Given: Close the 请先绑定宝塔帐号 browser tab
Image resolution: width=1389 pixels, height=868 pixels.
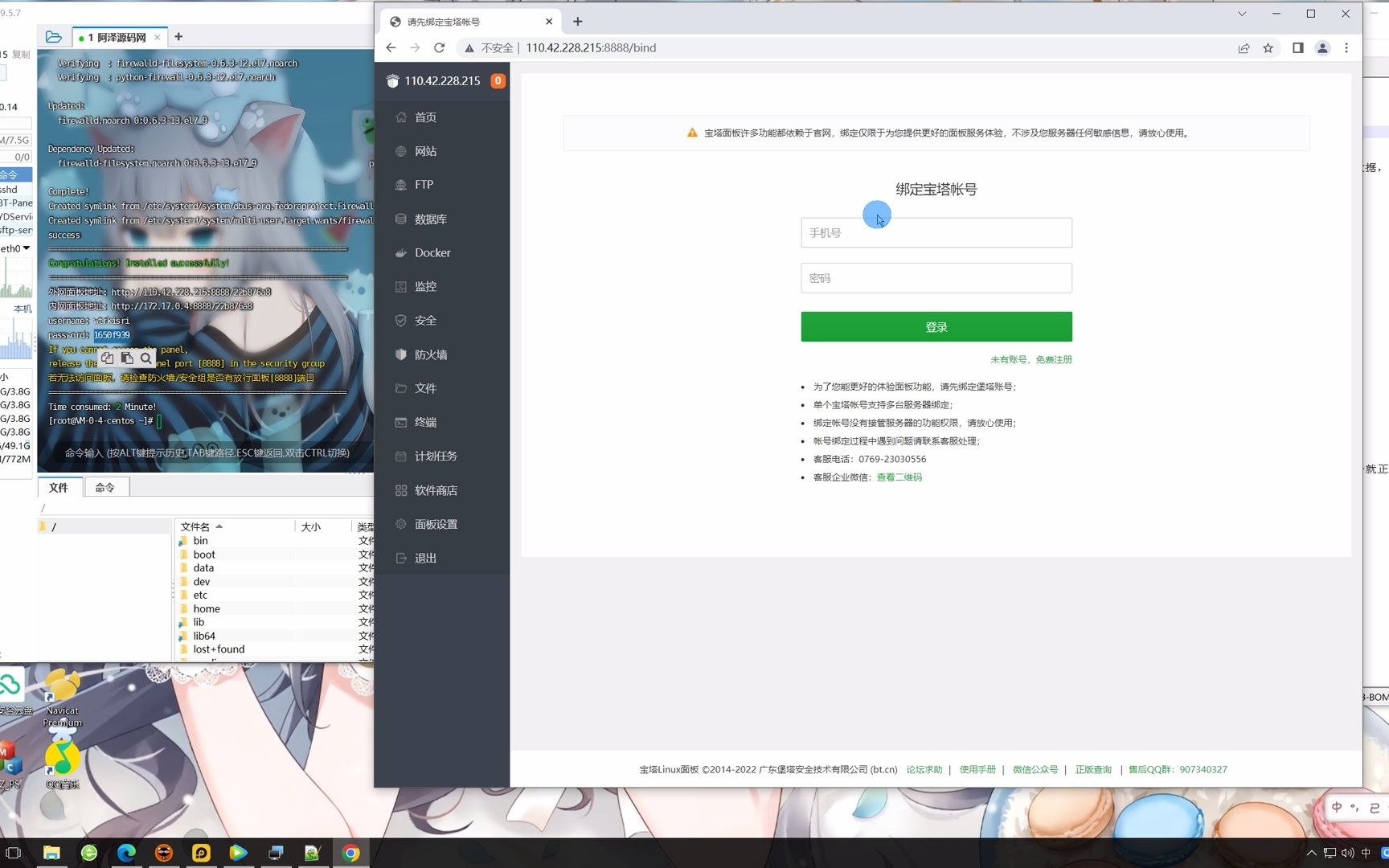Looking at the screenshot, I should (549, 22).
